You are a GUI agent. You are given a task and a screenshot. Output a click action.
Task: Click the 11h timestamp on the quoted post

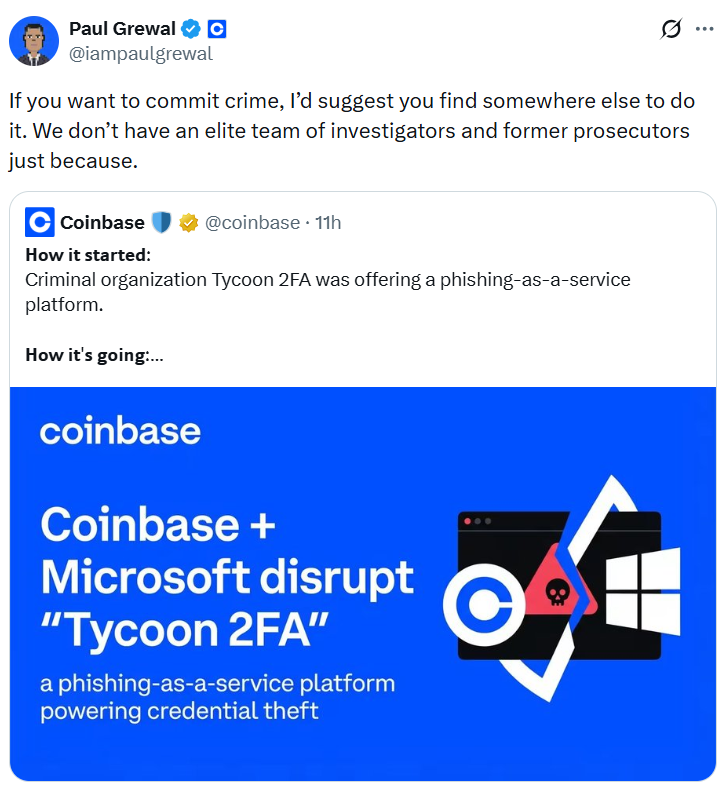(x=328, y=222)
